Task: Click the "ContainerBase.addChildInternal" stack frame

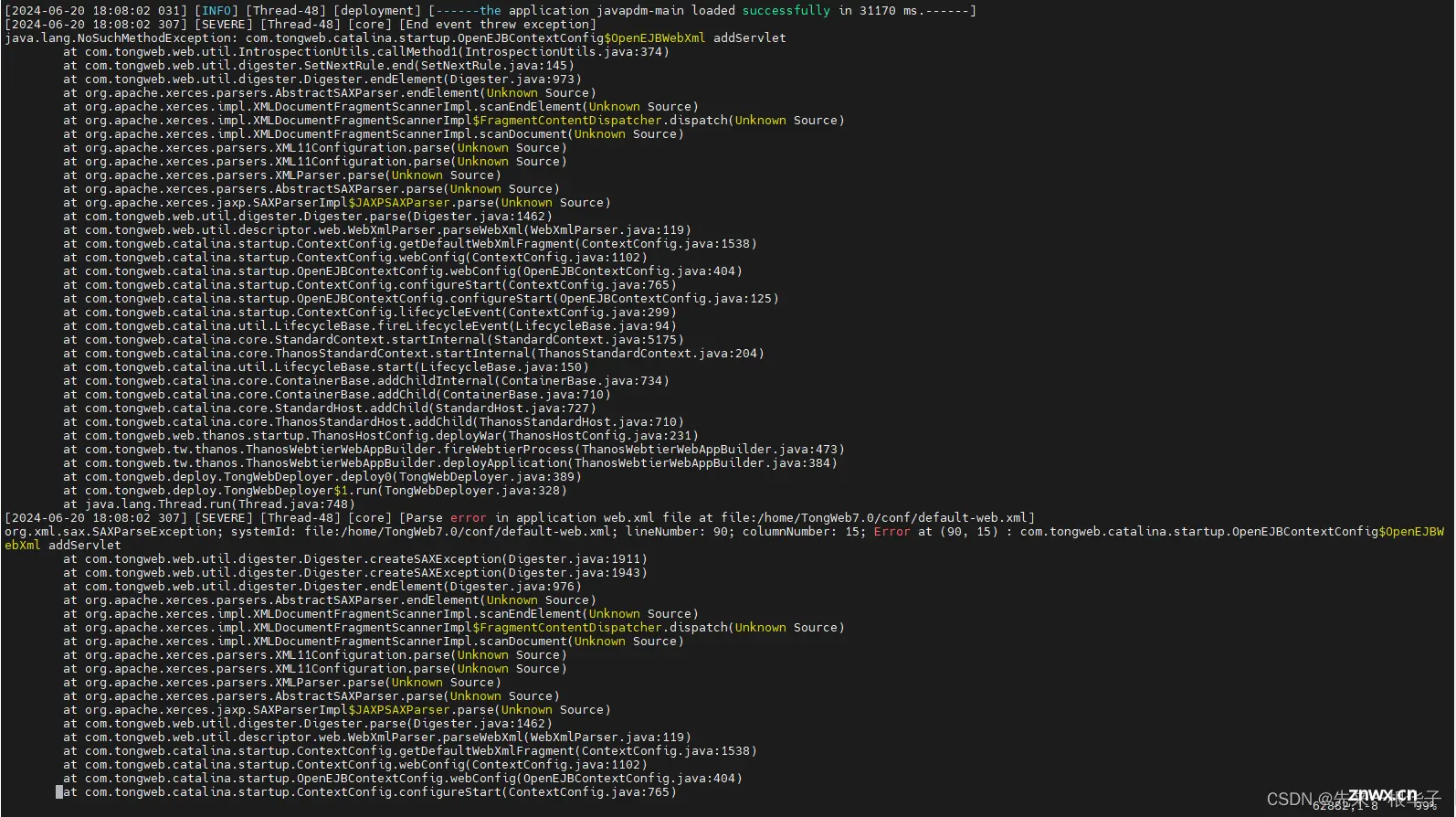Action: click(x=366, y=381)
